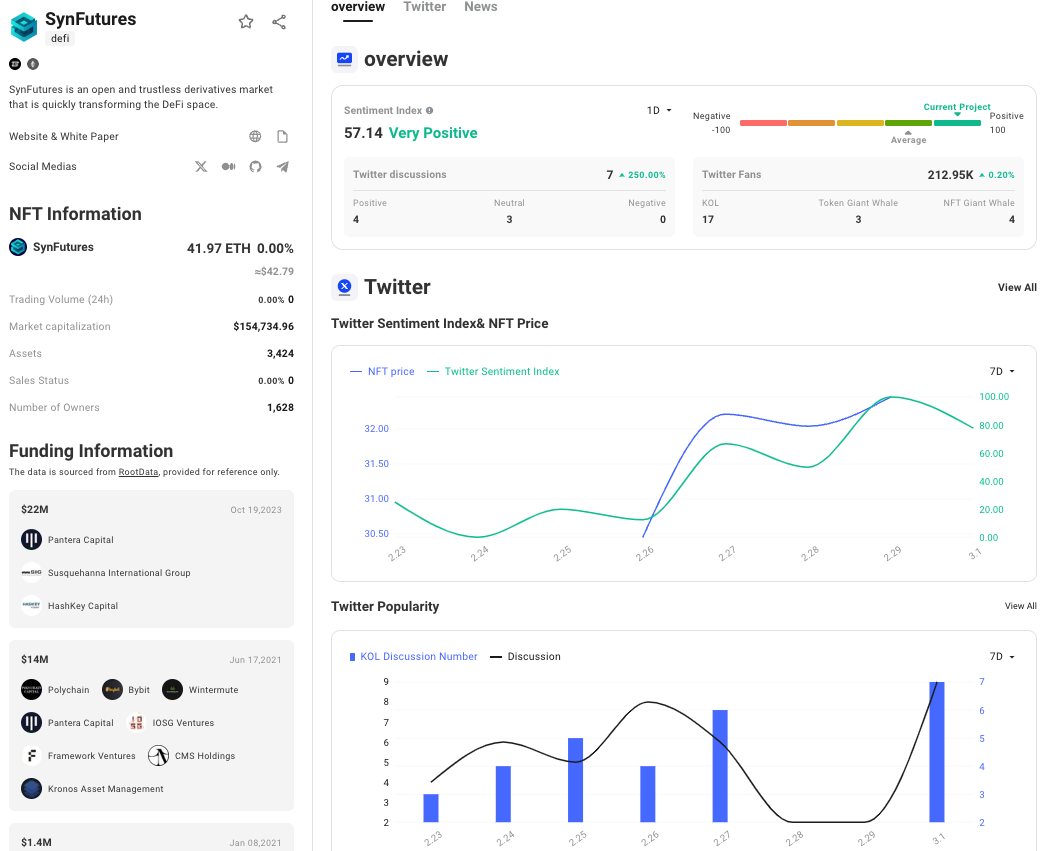1053x851 pixels.
Task: Click the Sentiment Index info icon
Action: click(x=430, y=111)
